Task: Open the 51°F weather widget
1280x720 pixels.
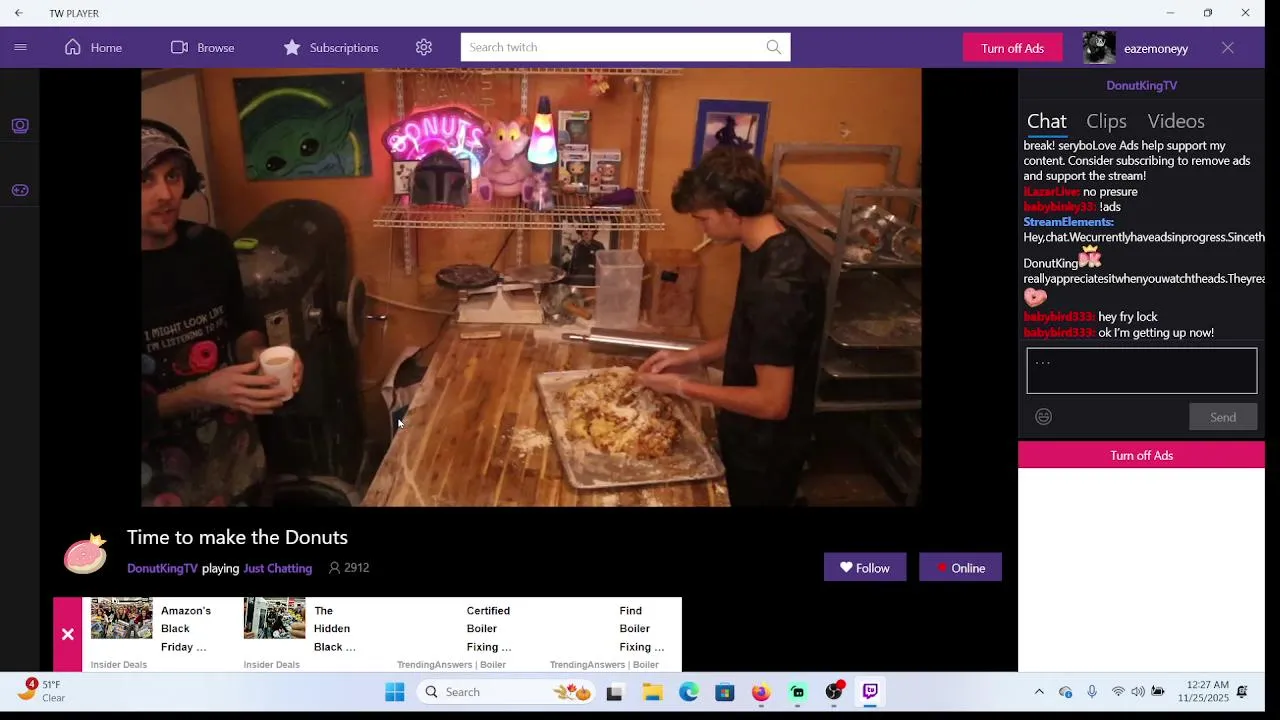Action: point(42,691)
